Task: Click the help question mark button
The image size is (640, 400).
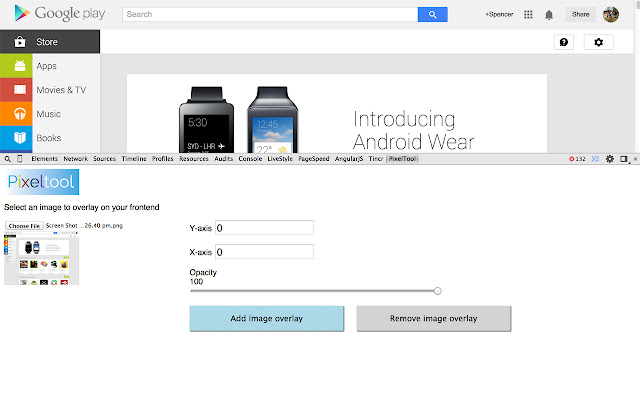Action: (564, 42)
